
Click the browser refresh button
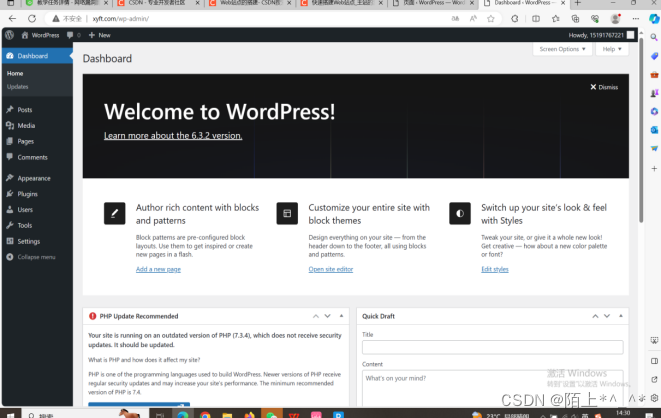[32, 19]
